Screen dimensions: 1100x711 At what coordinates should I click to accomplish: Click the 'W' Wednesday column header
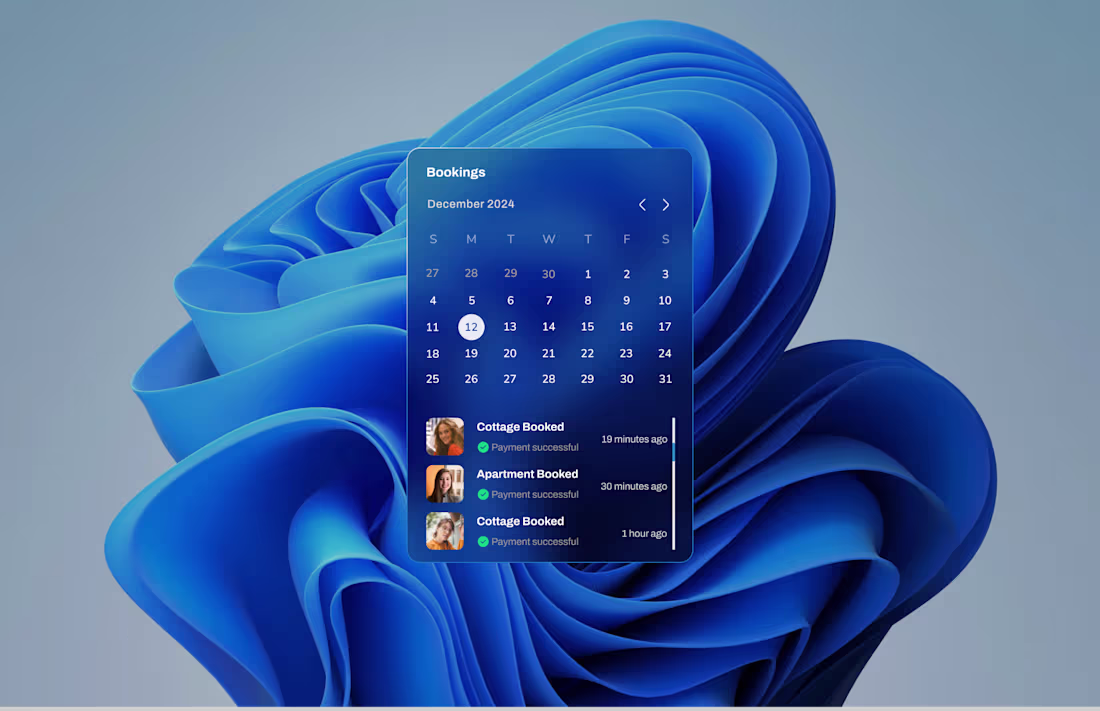(549, 239)
